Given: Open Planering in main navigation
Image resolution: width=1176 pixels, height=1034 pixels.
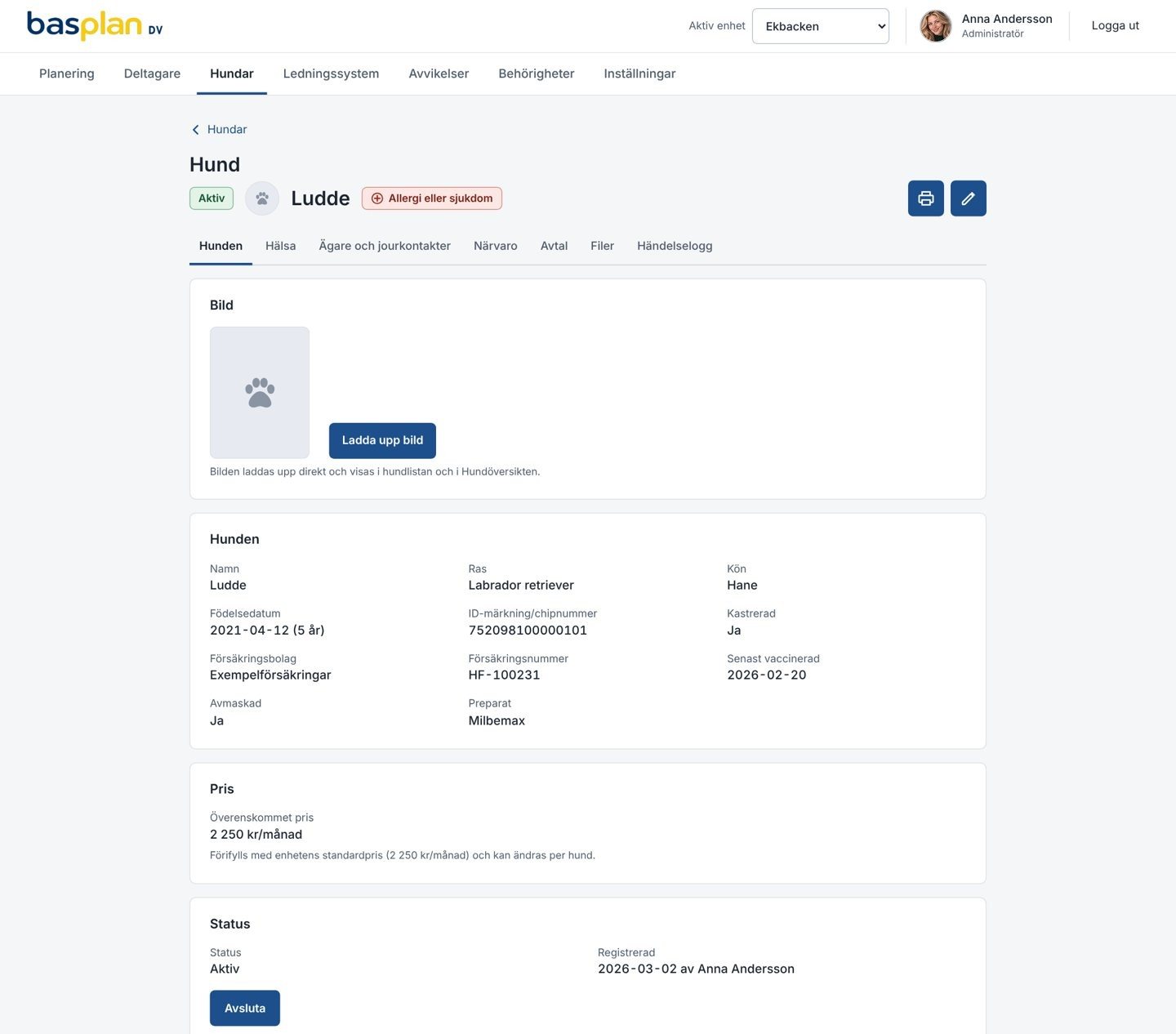Looking at the screenshot, I should tap(67, 74).
